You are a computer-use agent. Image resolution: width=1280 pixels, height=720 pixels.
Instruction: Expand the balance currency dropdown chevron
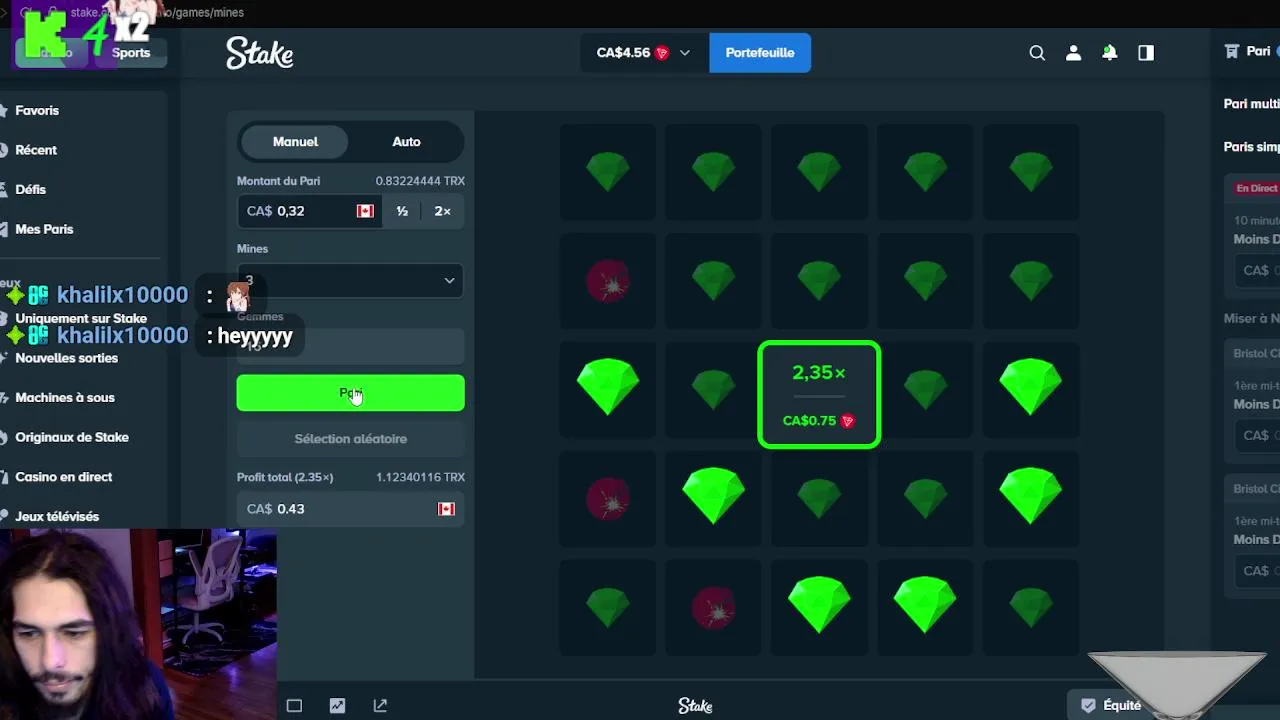tap(685, 53)
